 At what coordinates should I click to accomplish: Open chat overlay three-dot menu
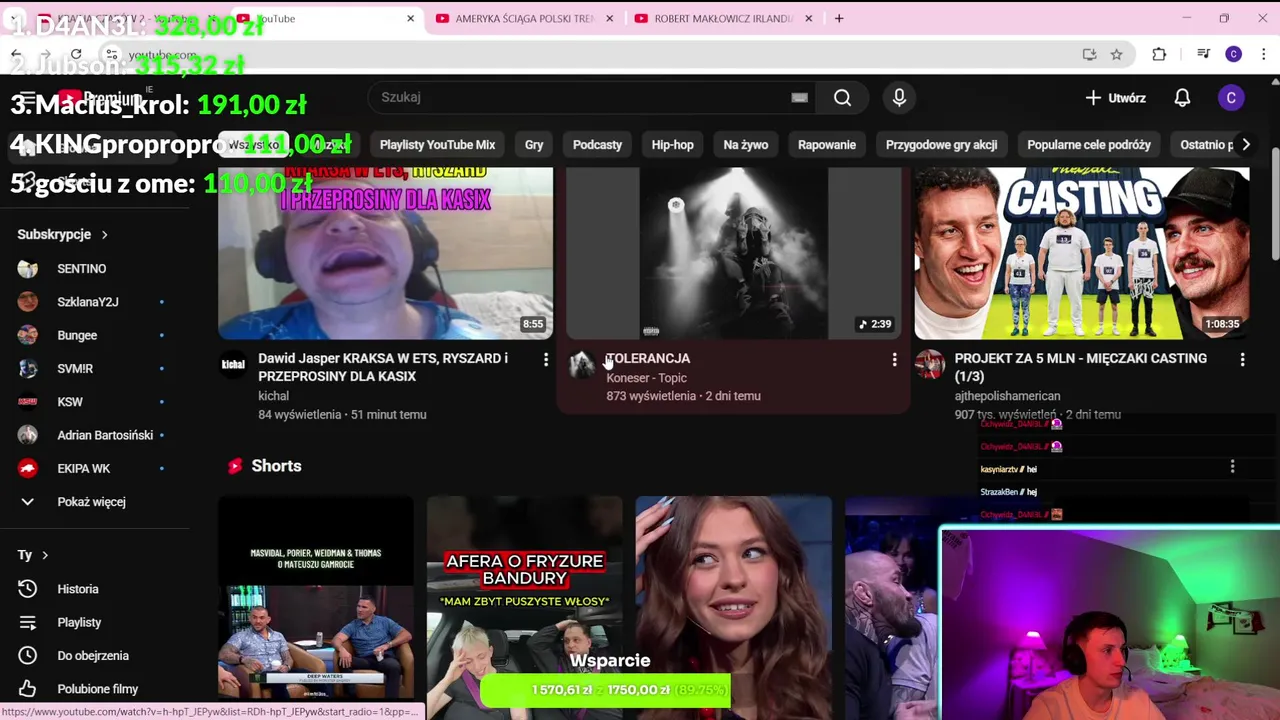1232,467
